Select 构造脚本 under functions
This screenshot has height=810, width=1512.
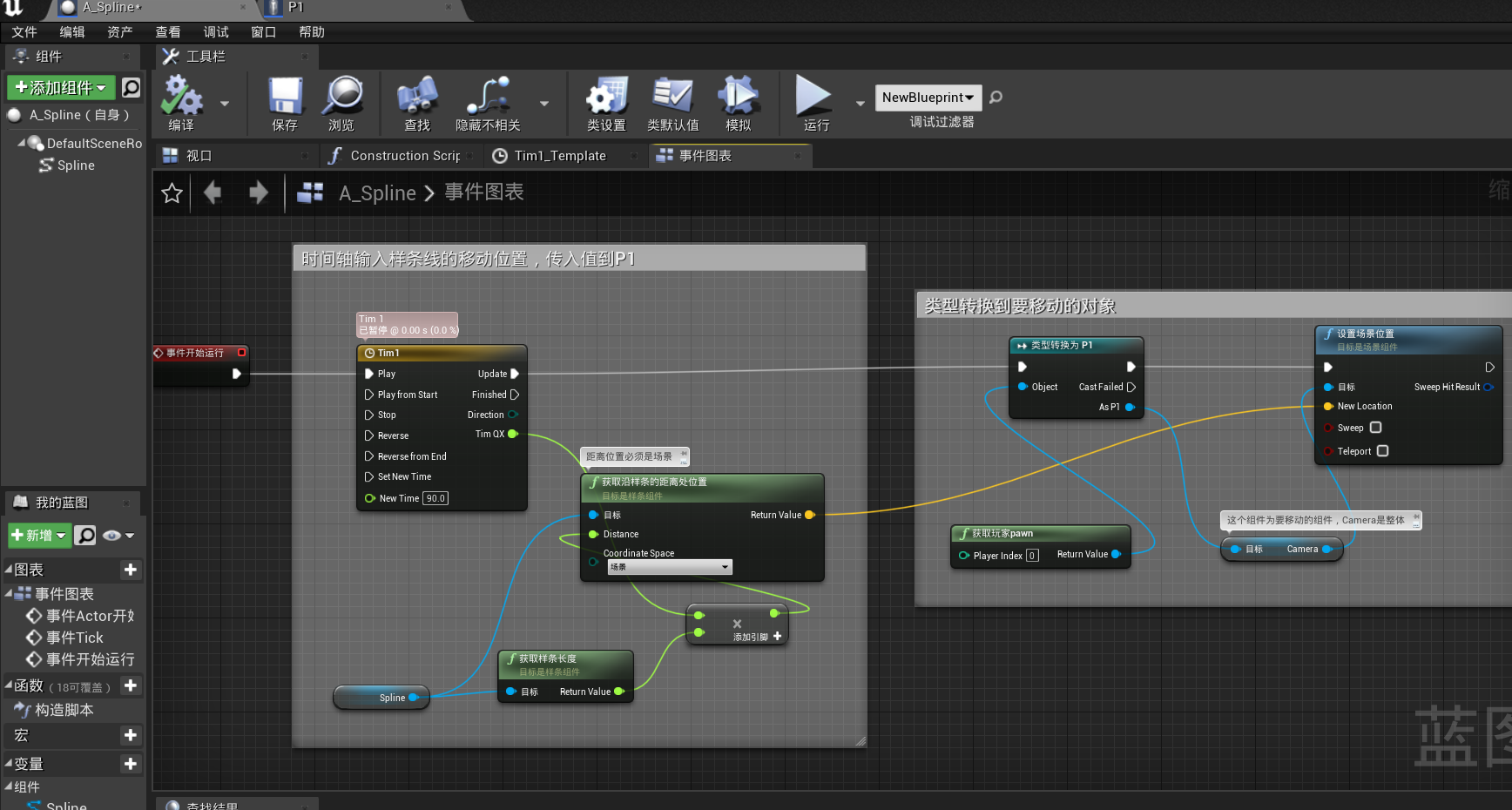[x=64, y=710]
